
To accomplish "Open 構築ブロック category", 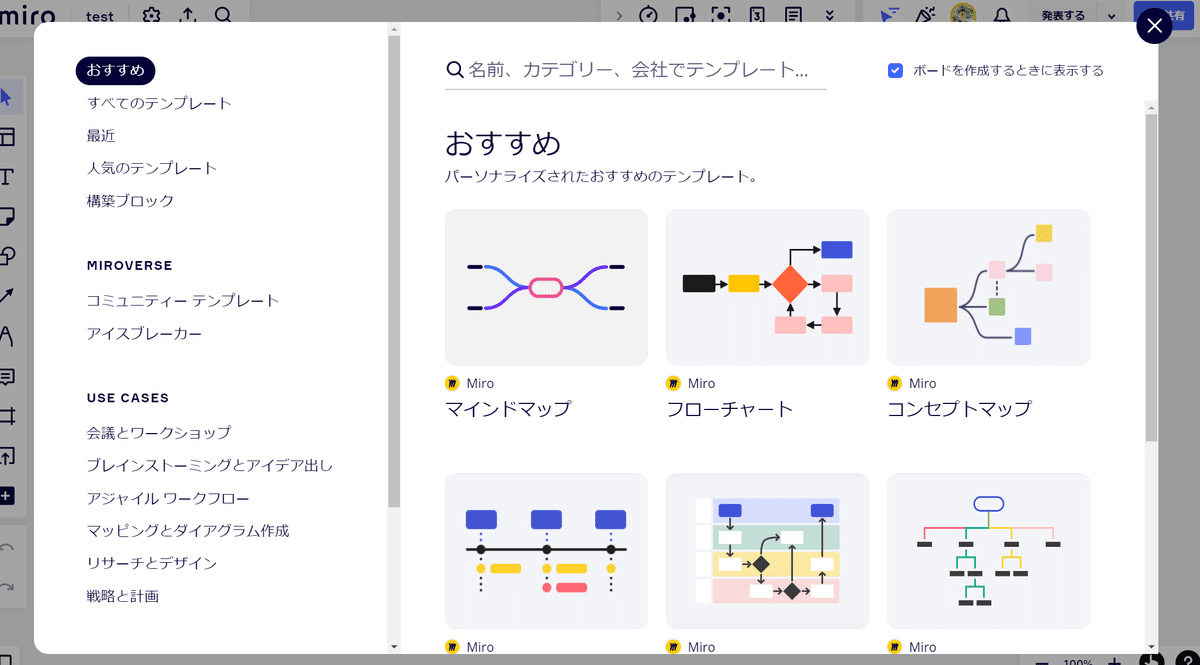I will click(130, 200).
